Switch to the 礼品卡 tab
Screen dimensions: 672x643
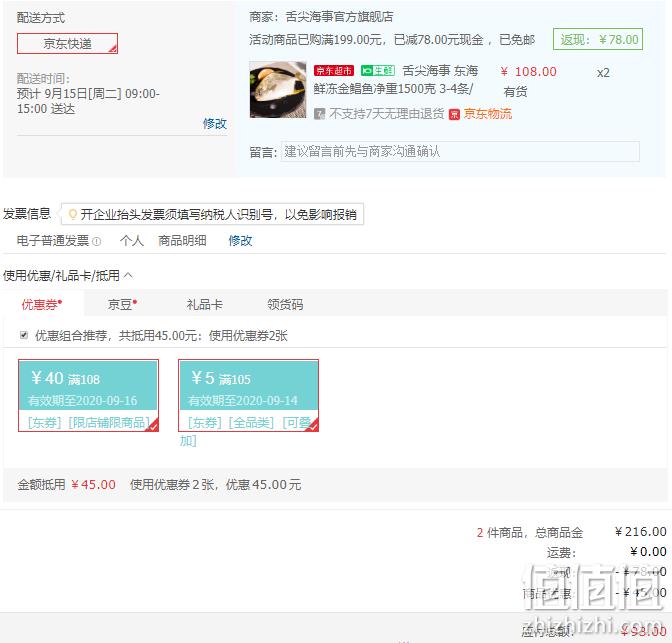(204, 304)
